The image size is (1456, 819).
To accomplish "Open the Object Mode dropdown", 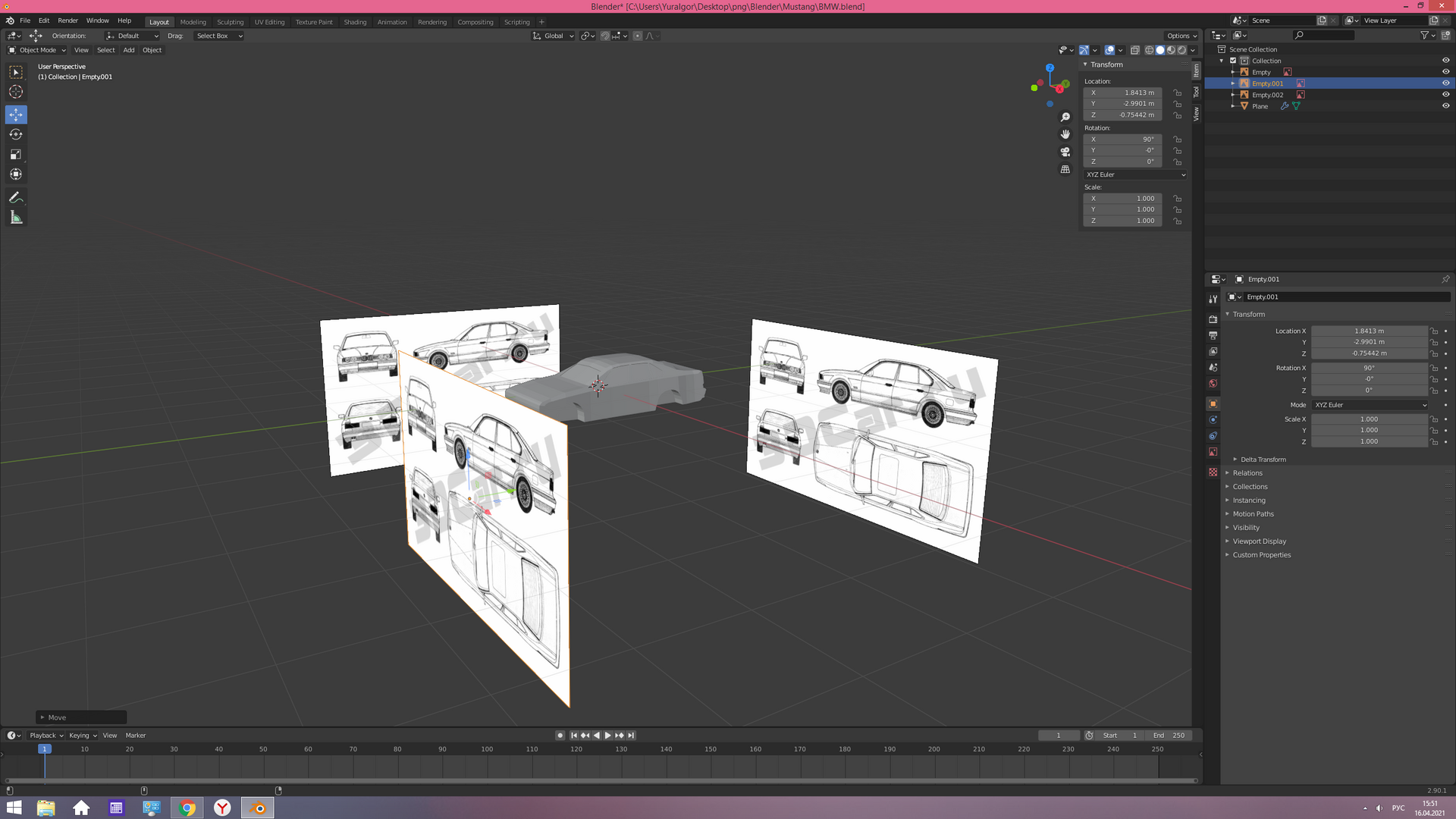I will tap(37, 50).
